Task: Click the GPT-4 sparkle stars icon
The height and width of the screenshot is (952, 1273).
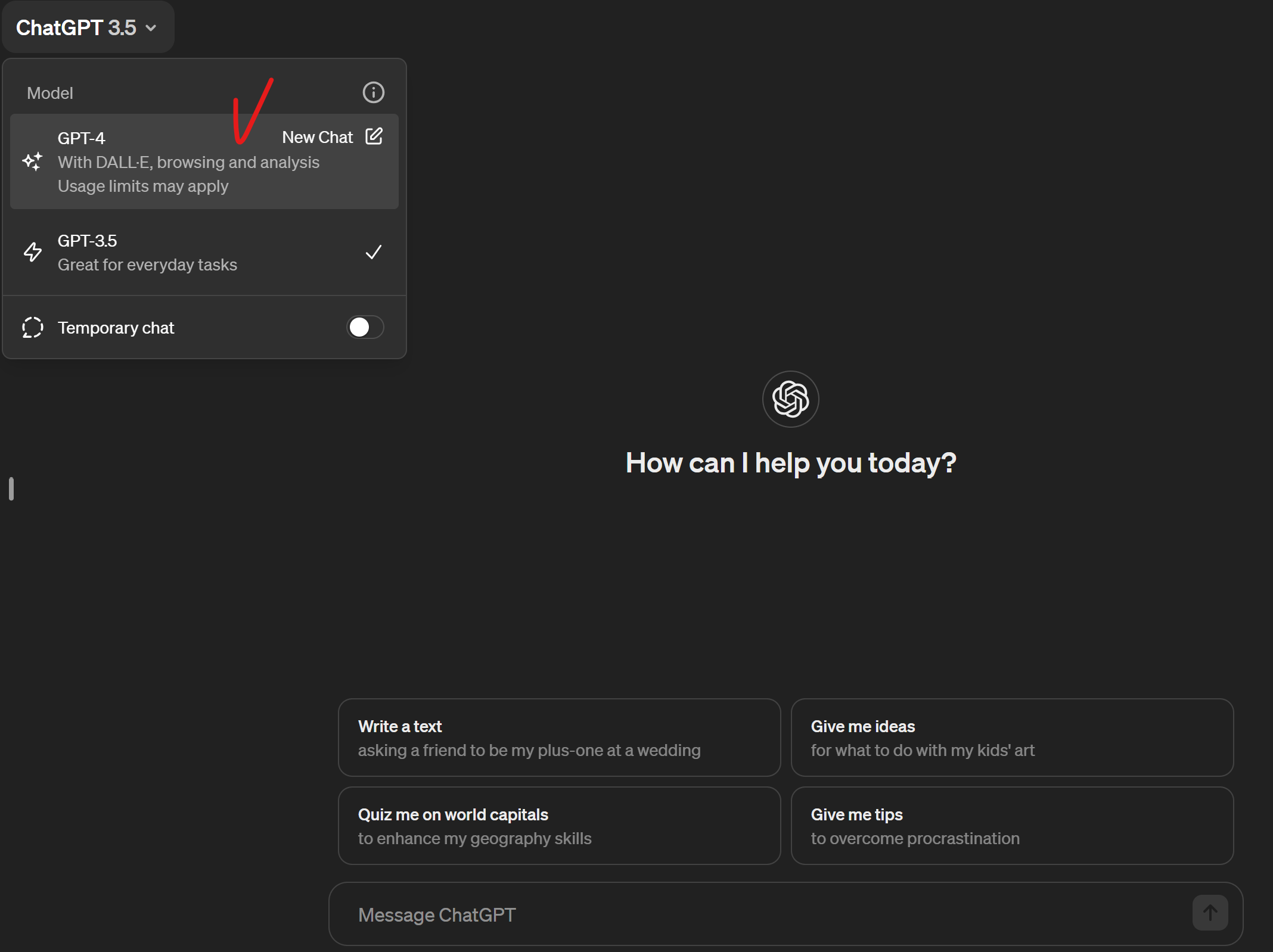Action: click(x=32, y=161)
